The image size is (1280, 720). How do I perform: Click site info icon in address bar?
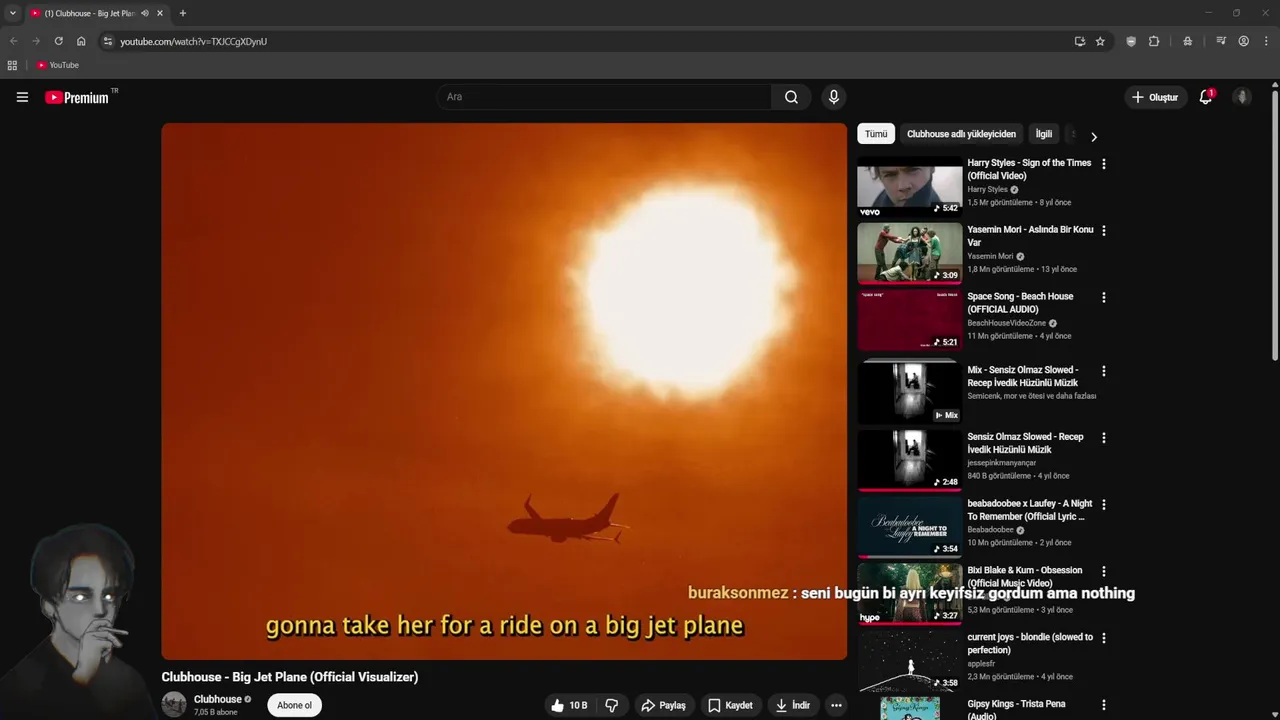tap(108, 41)
